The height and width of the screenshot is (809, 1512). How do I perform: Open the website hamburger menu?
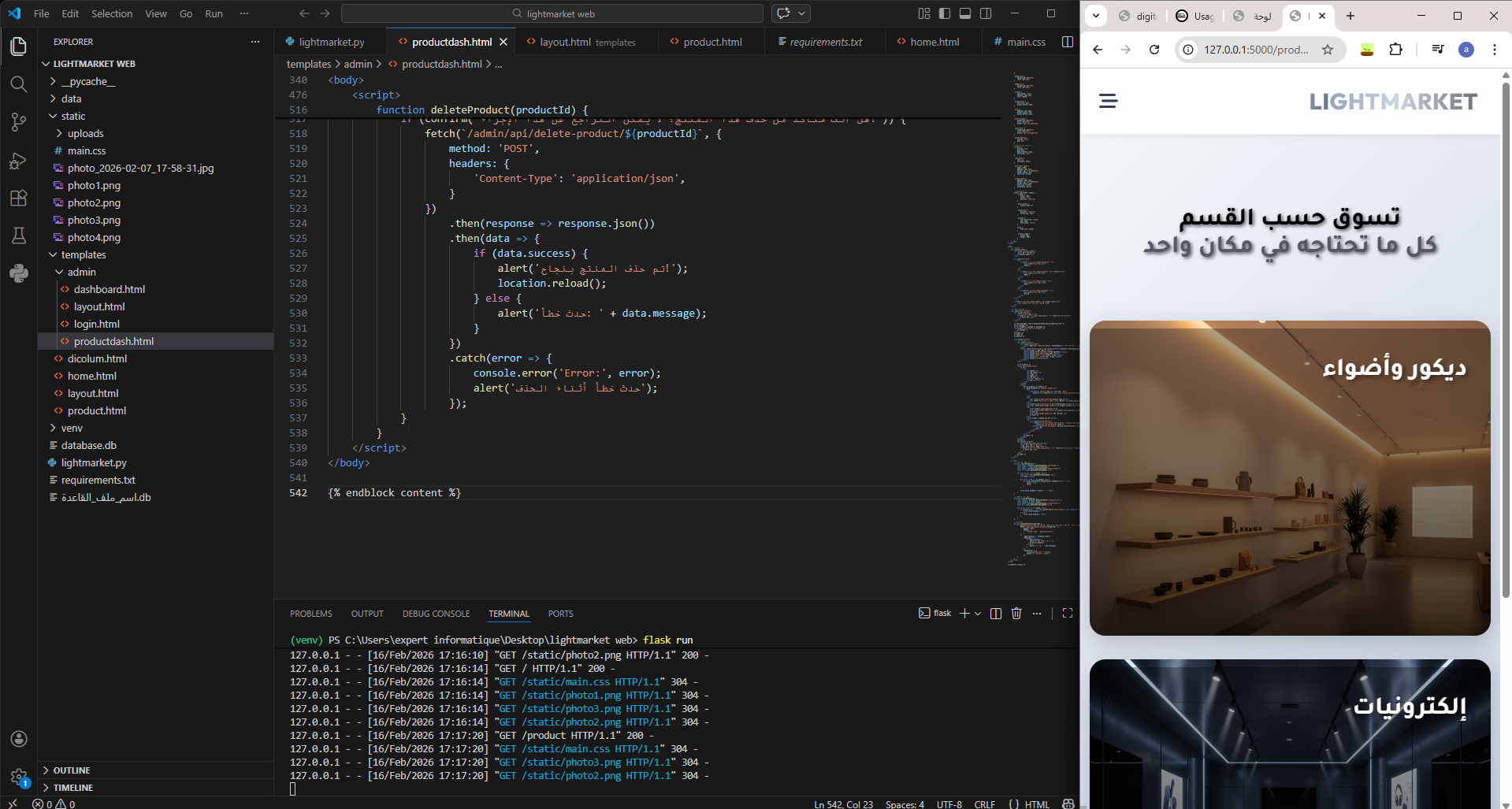click(1109, 101)
